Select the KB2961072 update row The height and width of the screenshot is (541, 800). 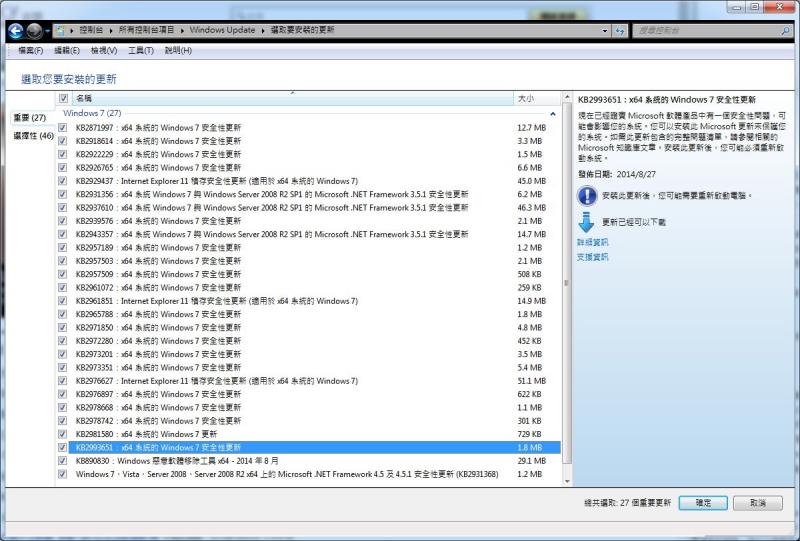pos(308,287)
